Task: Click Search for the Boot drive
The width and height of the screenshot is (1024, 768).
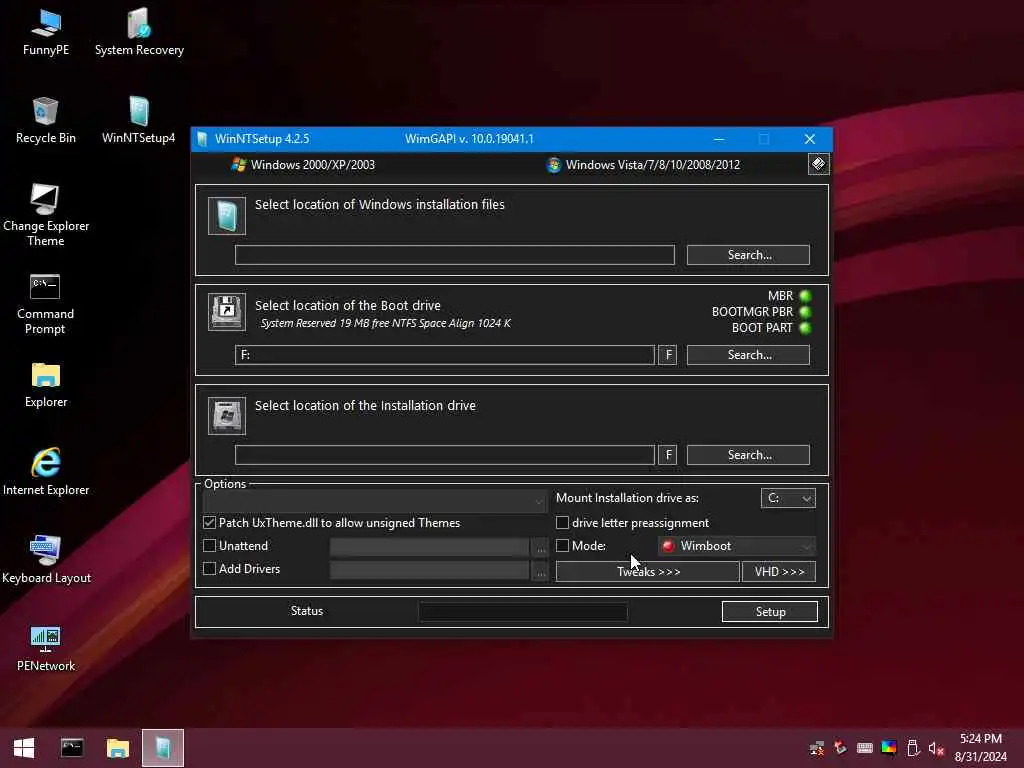Action: 748,355
